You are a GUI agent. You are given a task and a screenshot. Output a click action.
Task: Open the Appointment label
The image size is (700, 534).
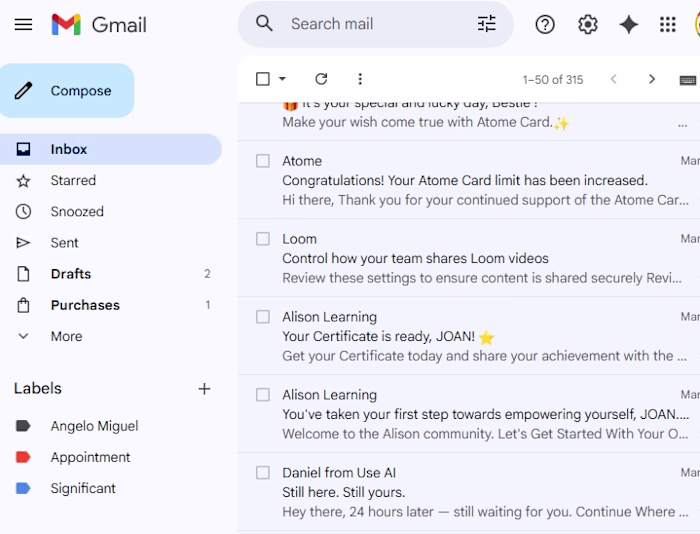coord(90,457)
